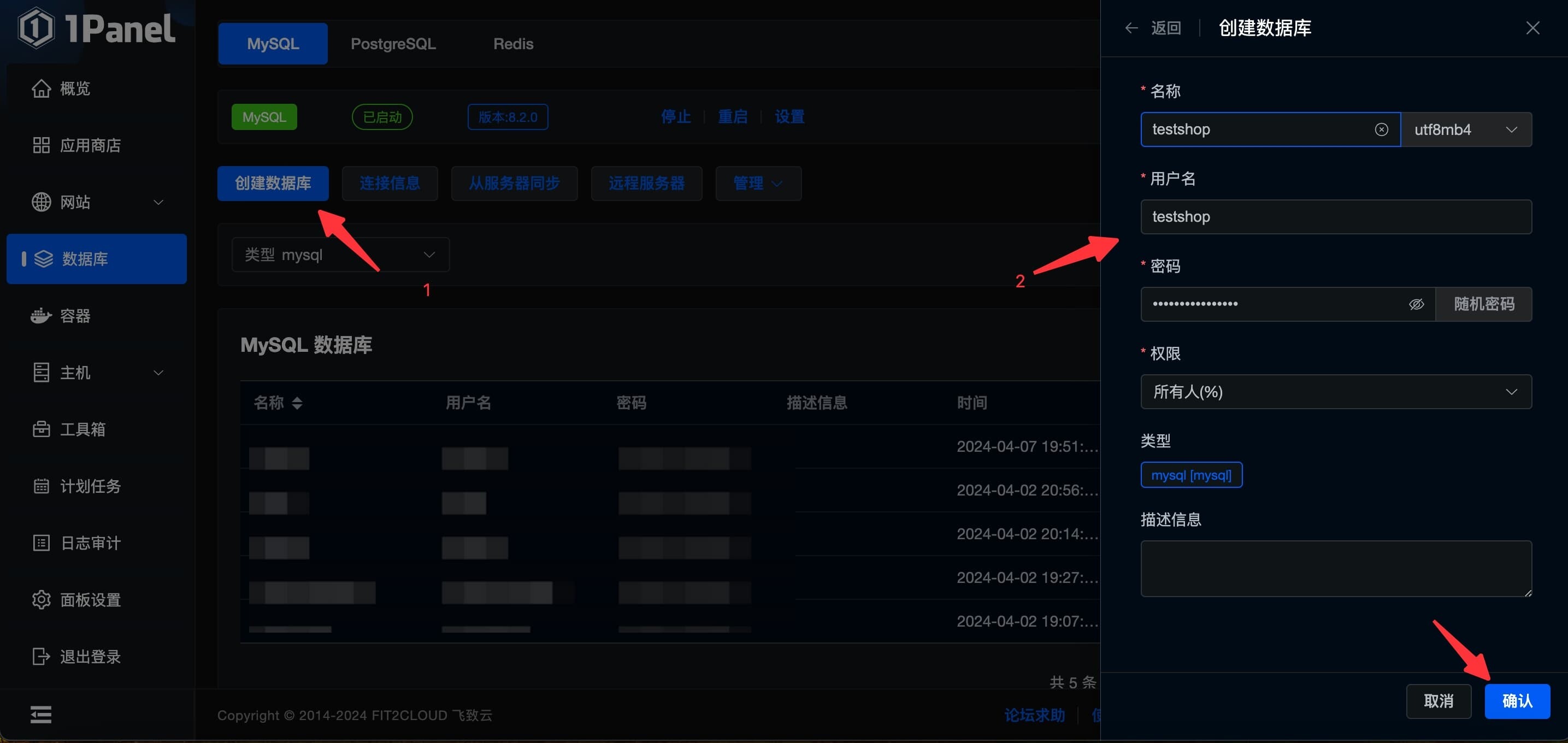The height and width of the screenshot is (743, 1568).
Task: Switch to the PostgreSQL tab
Action: (393, 44)
